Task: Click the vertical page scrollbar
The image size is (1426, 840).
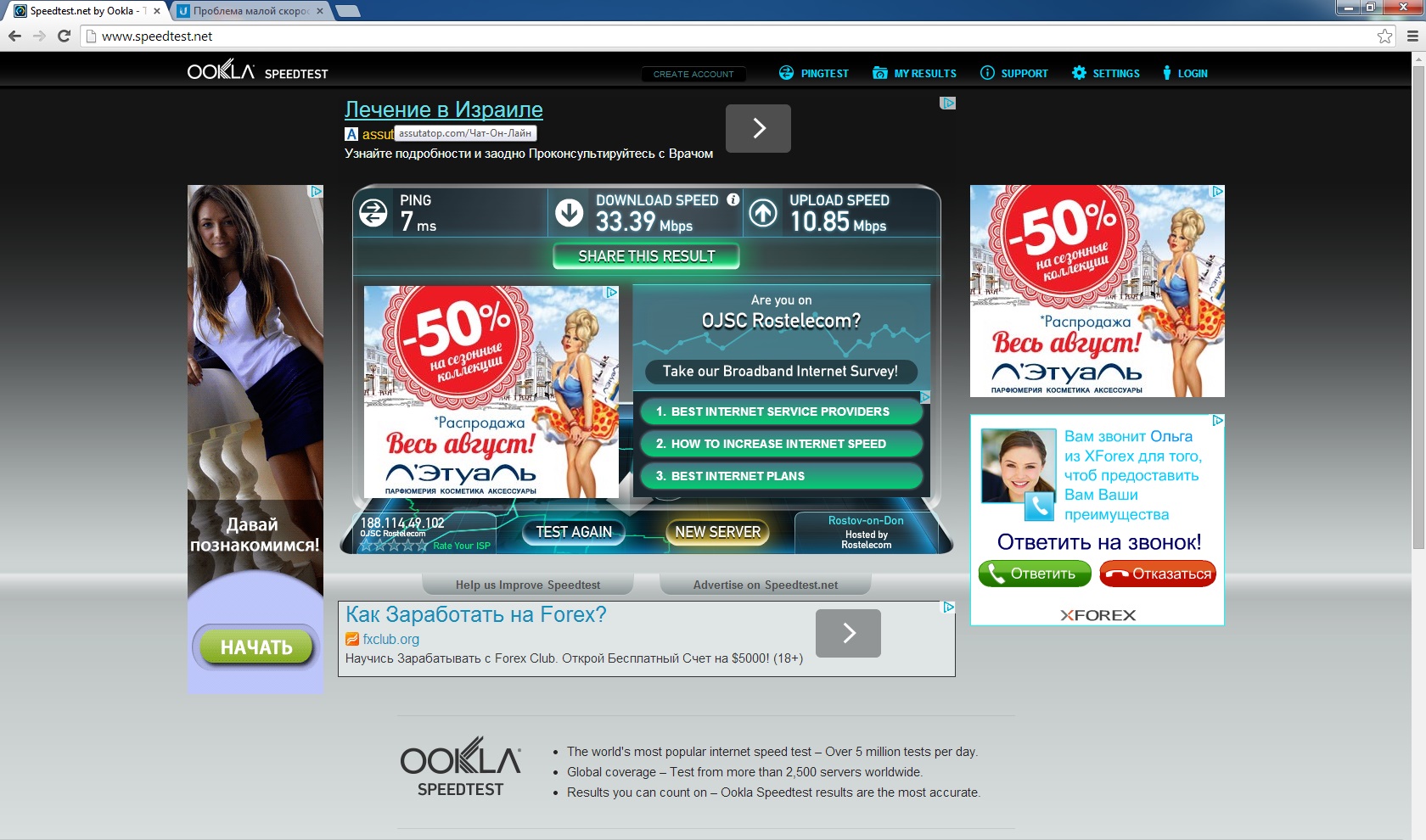Action: coord(1418,305)
